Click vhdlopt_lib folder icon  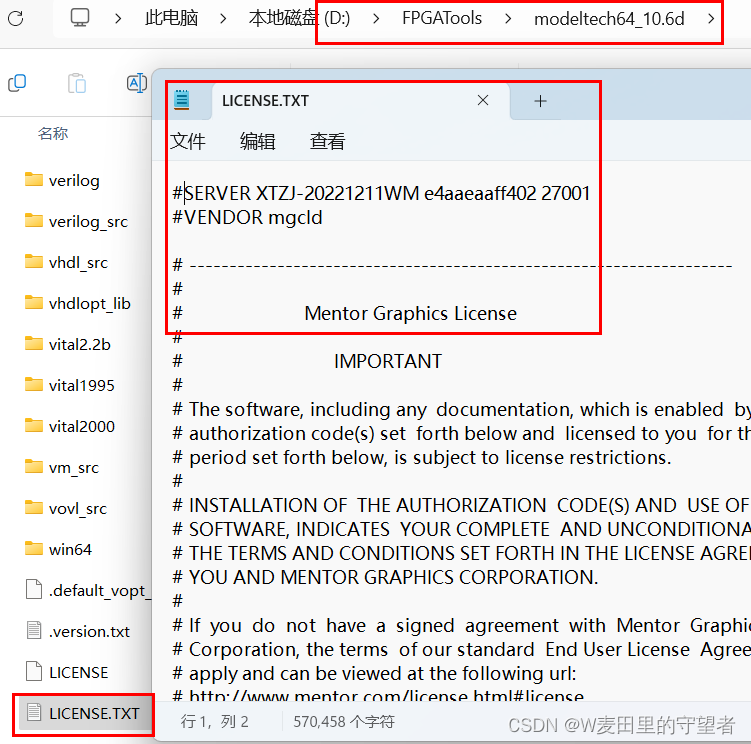(34, 302)
